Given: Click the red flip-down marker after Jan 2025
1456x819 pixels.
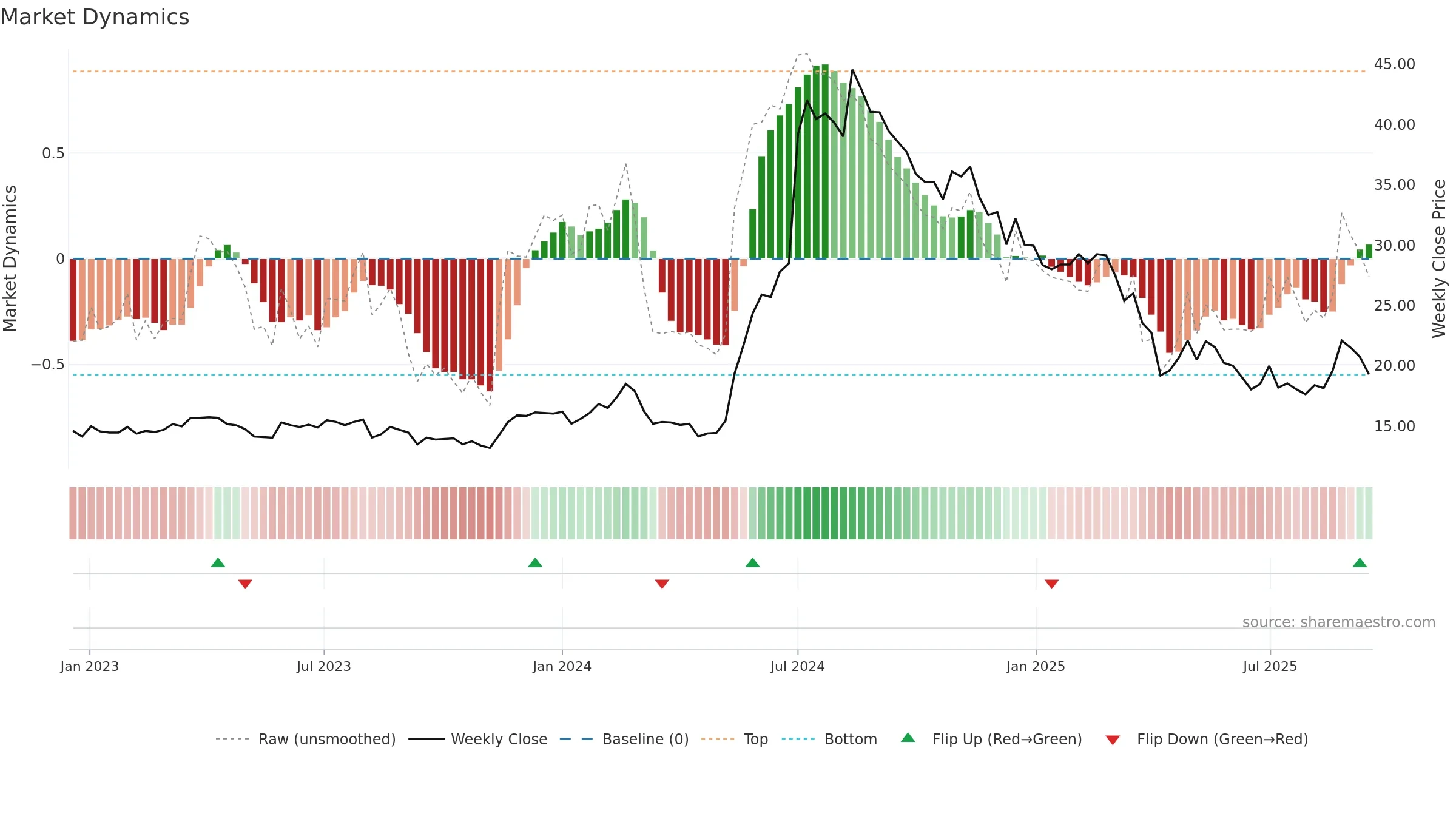Looking at the screenshot, I should (x=1052, y=584).
